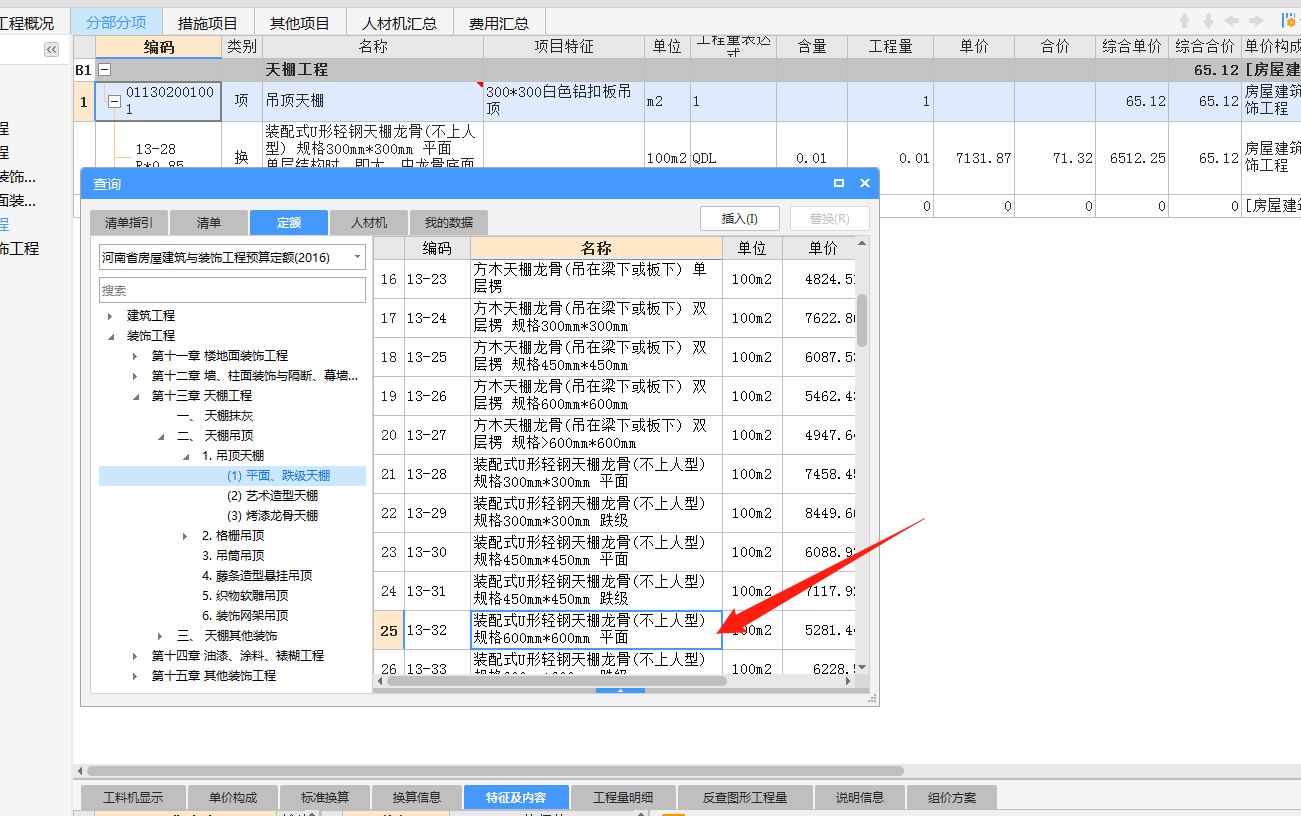Click the query list horizontal scrollbar
The height and width of the screenshot is (816, 1301).
click(556, 681)
